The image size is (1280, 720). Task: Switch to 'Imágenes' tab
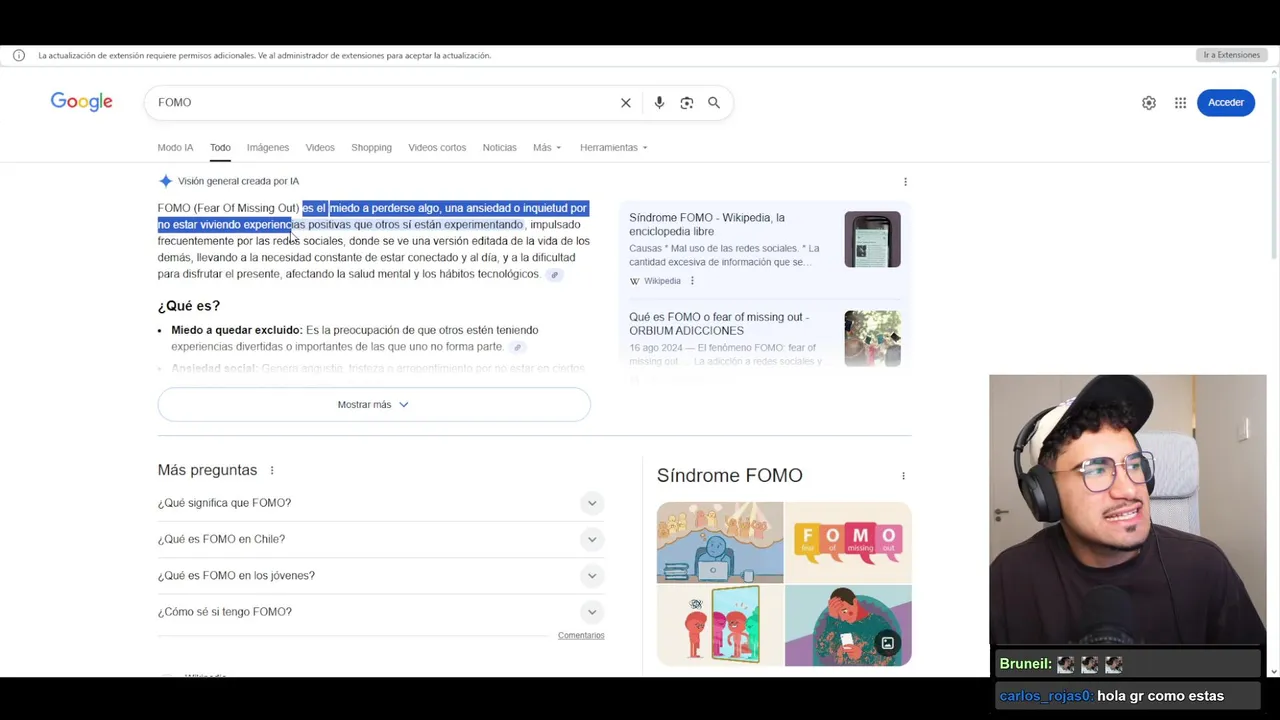268,148
